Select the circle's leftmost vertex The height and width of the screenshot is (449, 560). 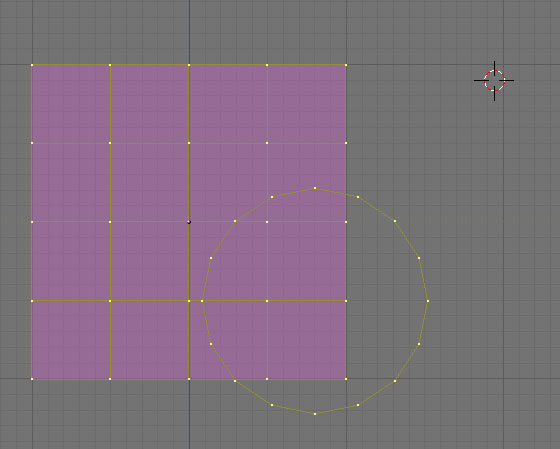click(x=202, y=301)
